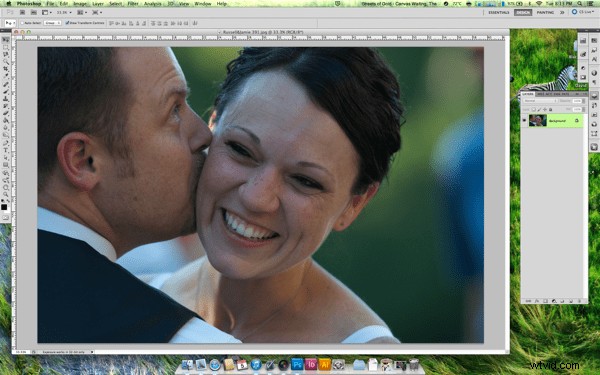This screenshot has width=600, height=375.
Task: Select the Rectangular Marquee tool
Action: point(5,47)
